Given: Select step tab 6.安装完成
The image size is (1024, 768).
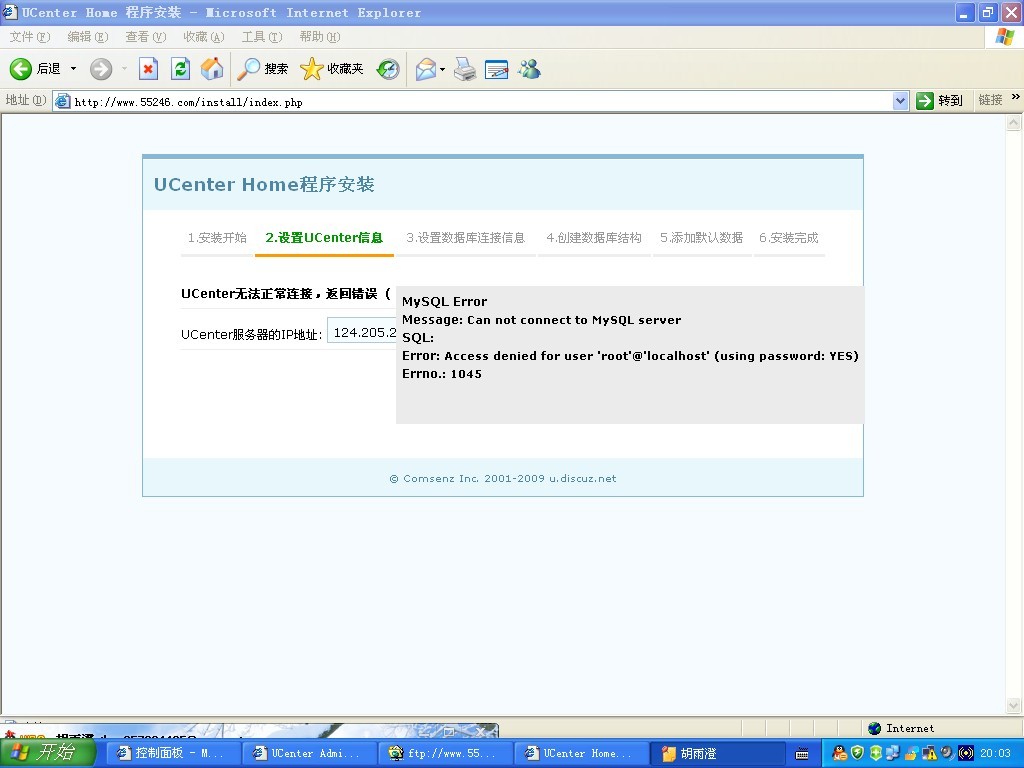Looking at the screenshot, I should point(789,238).
